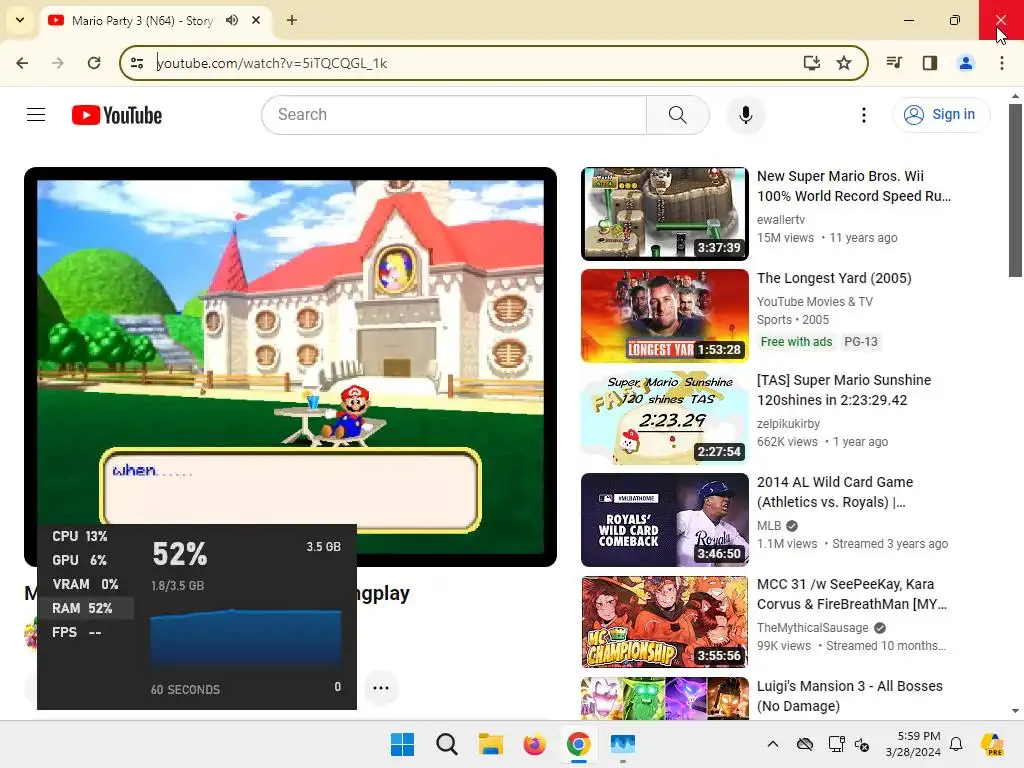The width and height of the screenshot is (1024, 768).
Task: Click the browser Forward arrow
Action: [x=58, y=63]
